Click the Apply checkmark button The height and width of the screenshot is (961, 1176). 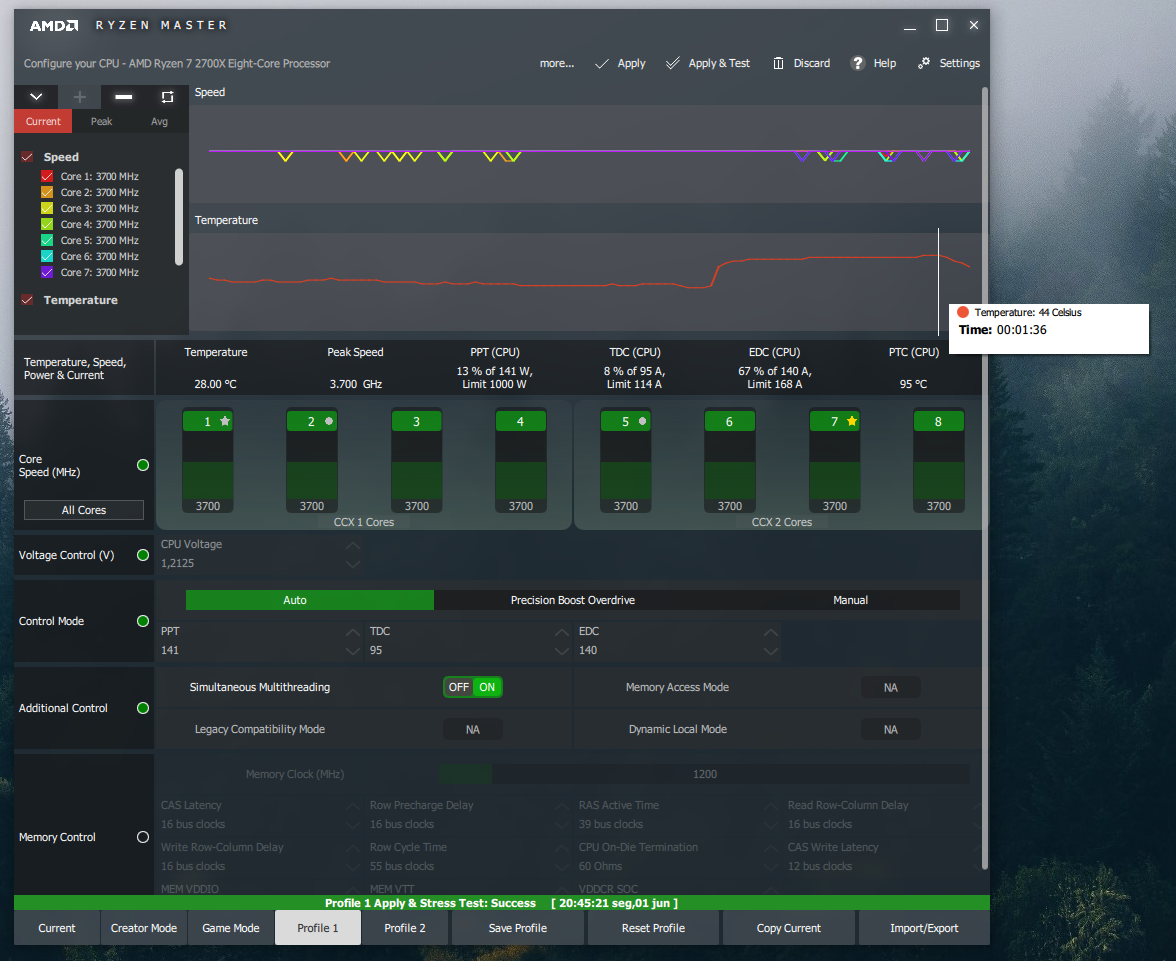[x=620, y=64]
